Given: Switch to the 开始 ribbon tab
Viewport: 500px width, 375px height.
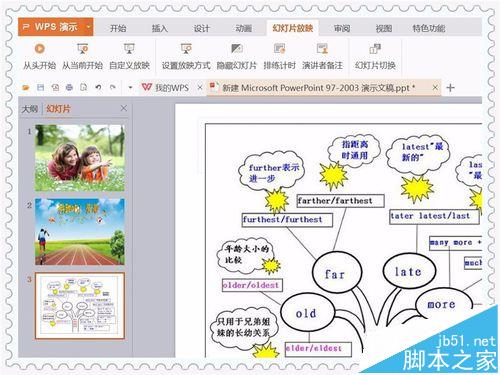Looking at the screenshot, I should [118, 28].
